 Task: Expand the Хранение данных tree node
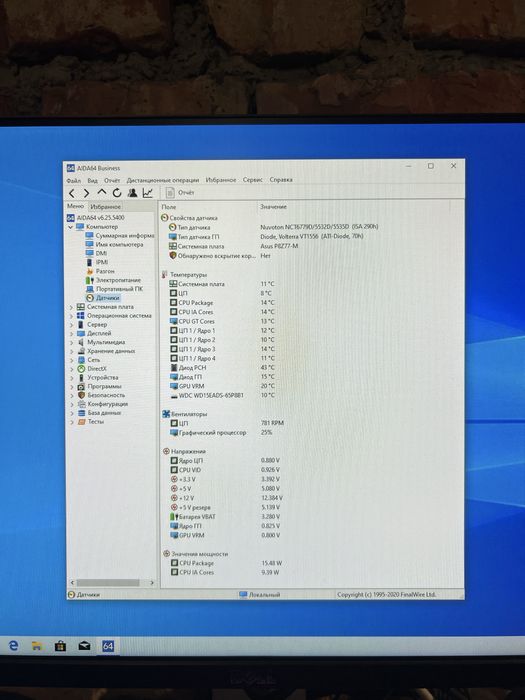point(71,351)
